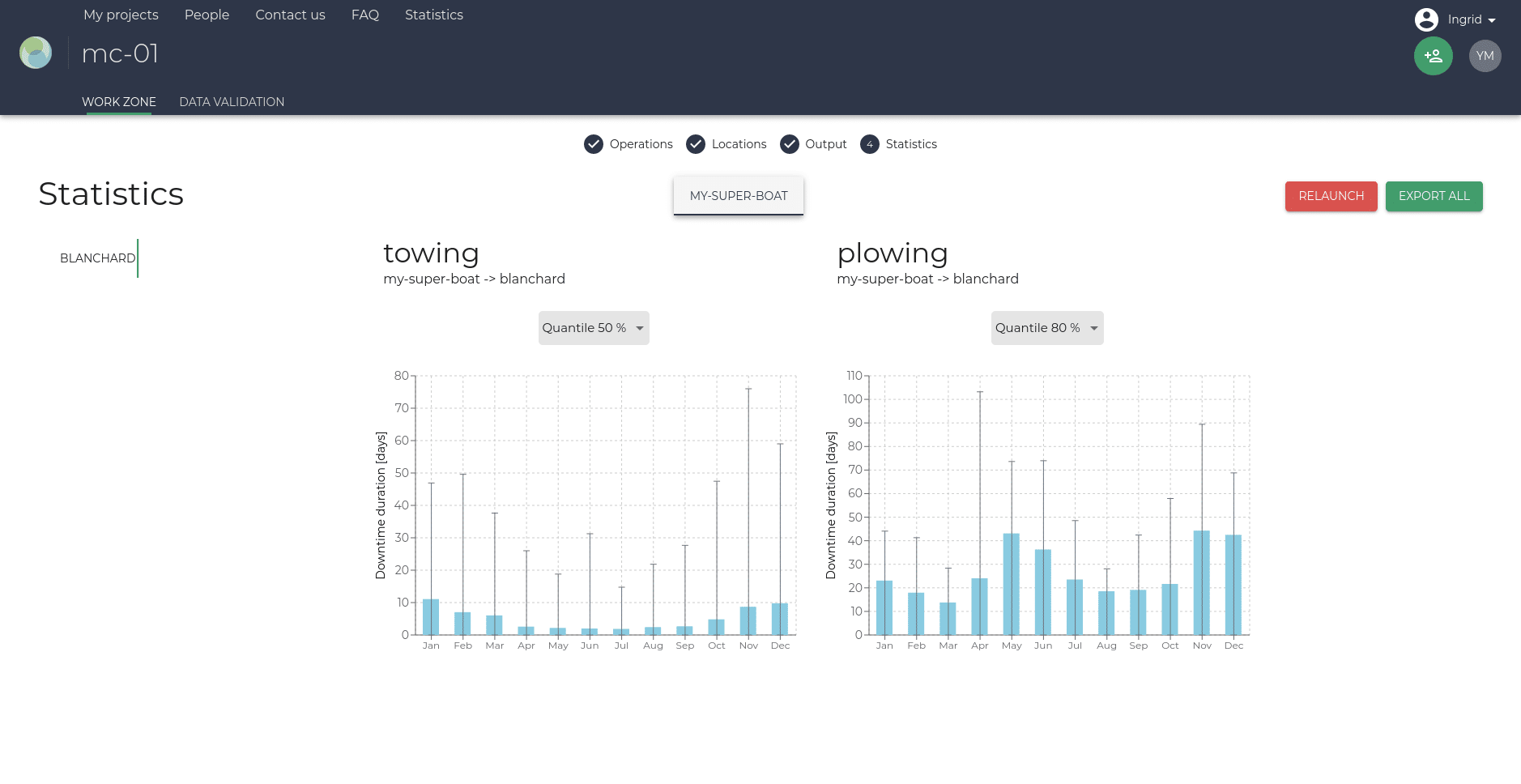Switch to the DATA VALIDATION tab
This screenshot has height=784, width=1521.
pos(232,101)
